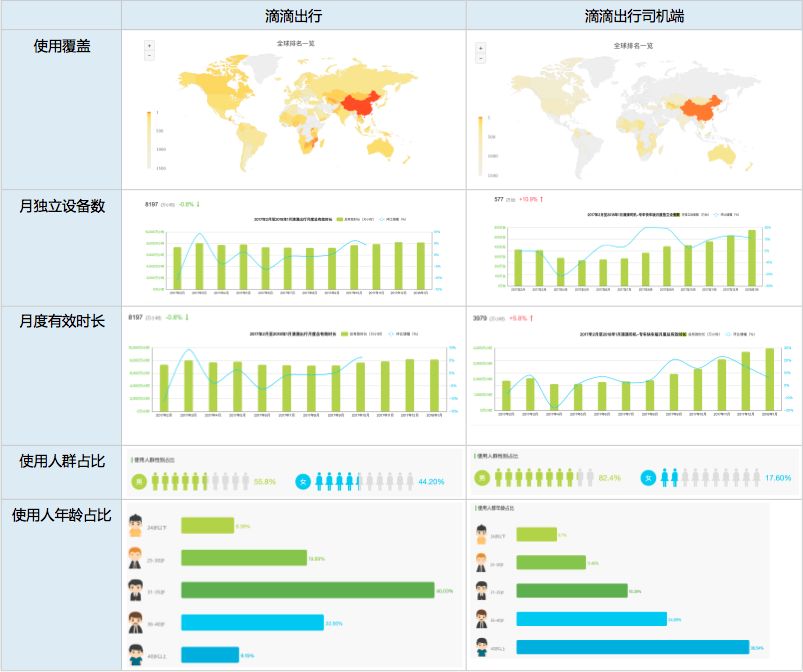Zoom out on the 滴滴出行 world map
This screenshot has width=803, height=672.
(x=150, y=55)
